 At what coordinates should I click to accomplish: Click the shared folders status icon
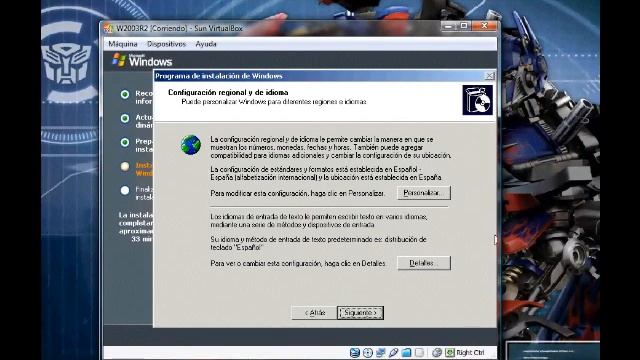[407, 353]
